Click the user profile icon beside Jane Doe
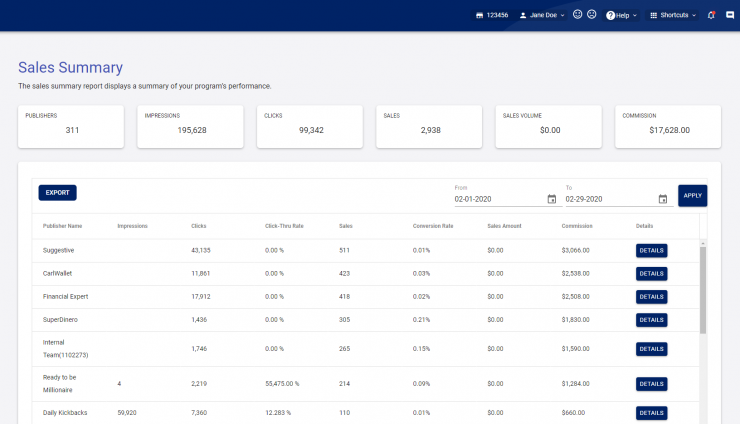This screenshot has height=424, width=740. point(523,15)
